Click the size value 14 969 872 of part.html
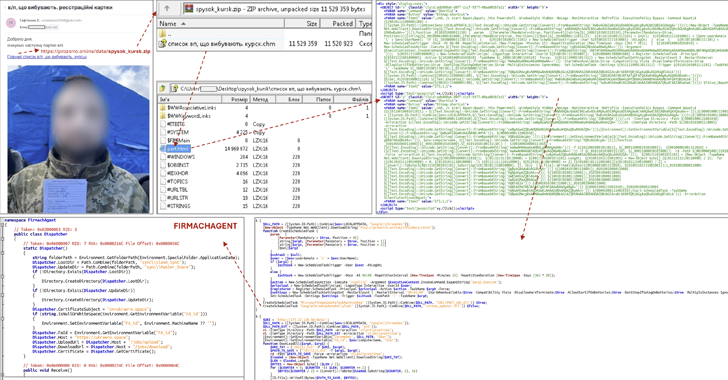The height and width of the screenshot is (380, 728). (236, 149)
